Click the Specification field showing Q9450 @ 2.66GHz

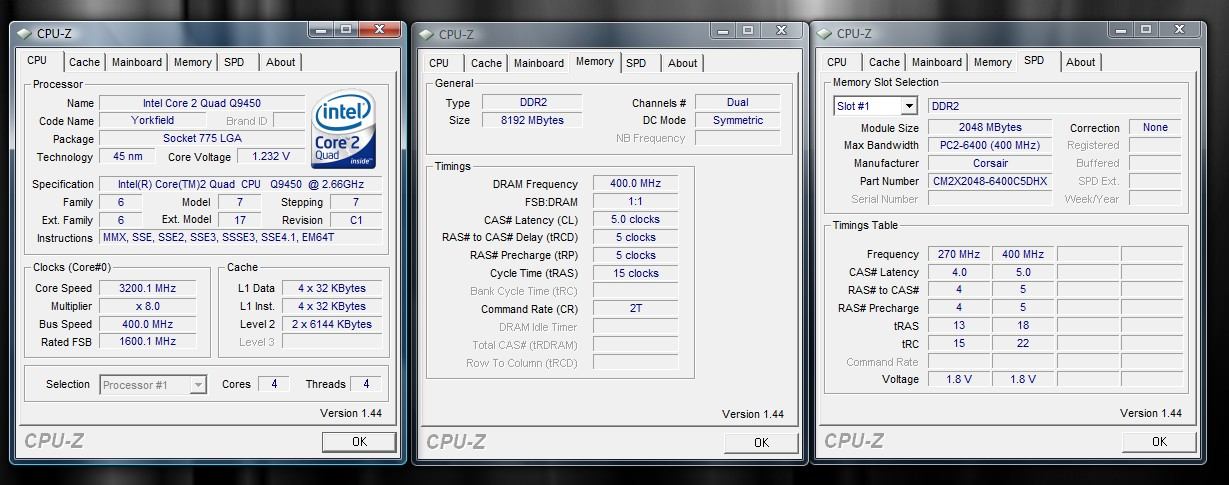241,184
